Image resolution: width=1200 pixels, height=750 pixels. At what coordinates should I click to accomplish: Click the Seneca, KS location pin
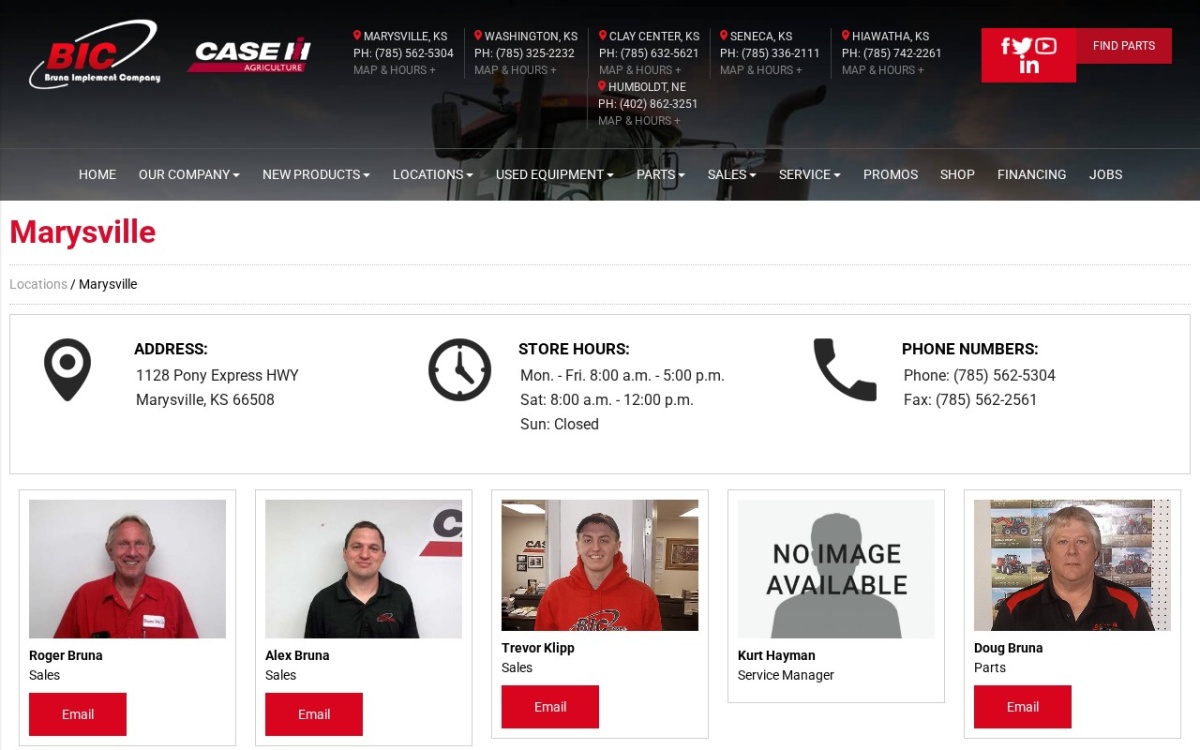click(x=724, y=36)
